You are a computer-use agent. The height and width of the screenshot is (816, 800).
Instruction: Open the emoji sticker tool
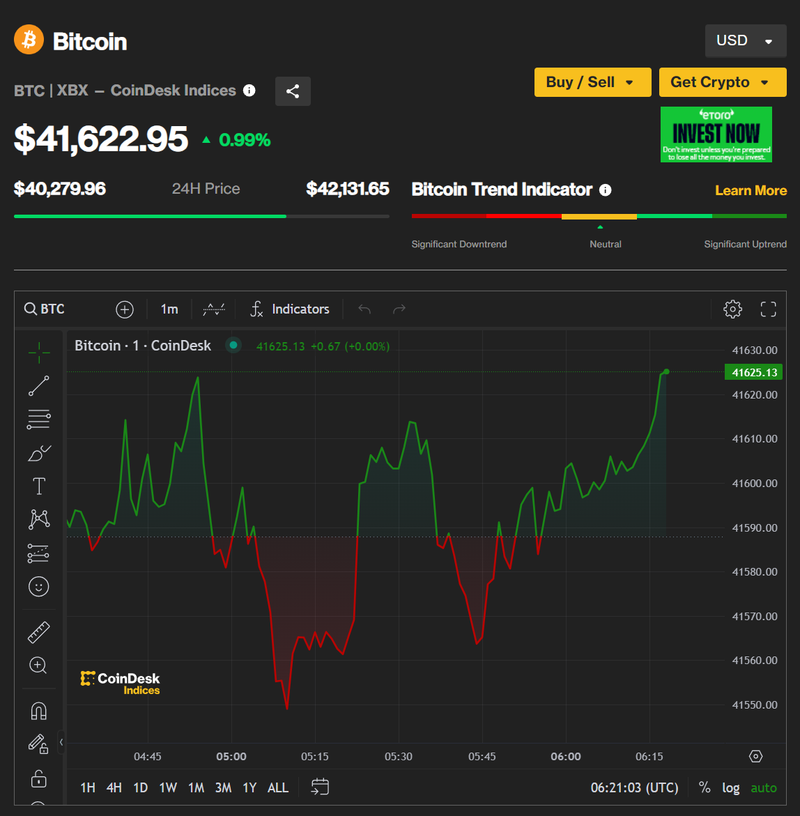39,586
